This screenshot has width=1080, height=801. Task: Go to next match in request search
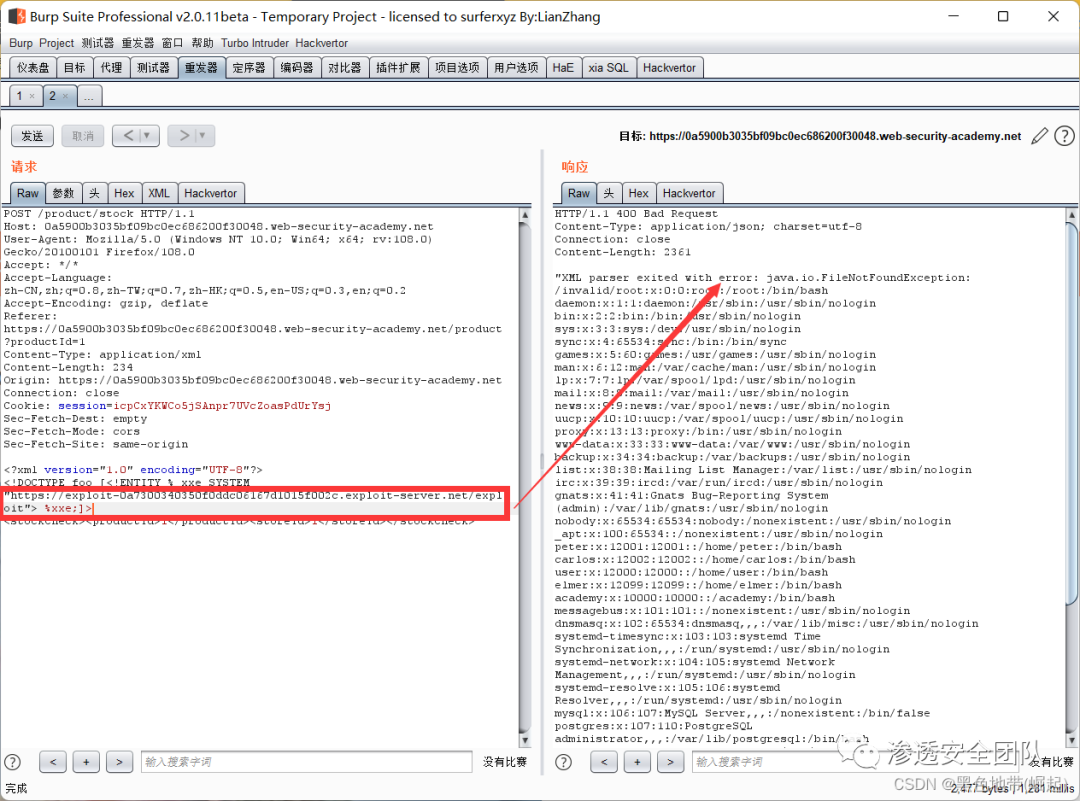point(119,762)
